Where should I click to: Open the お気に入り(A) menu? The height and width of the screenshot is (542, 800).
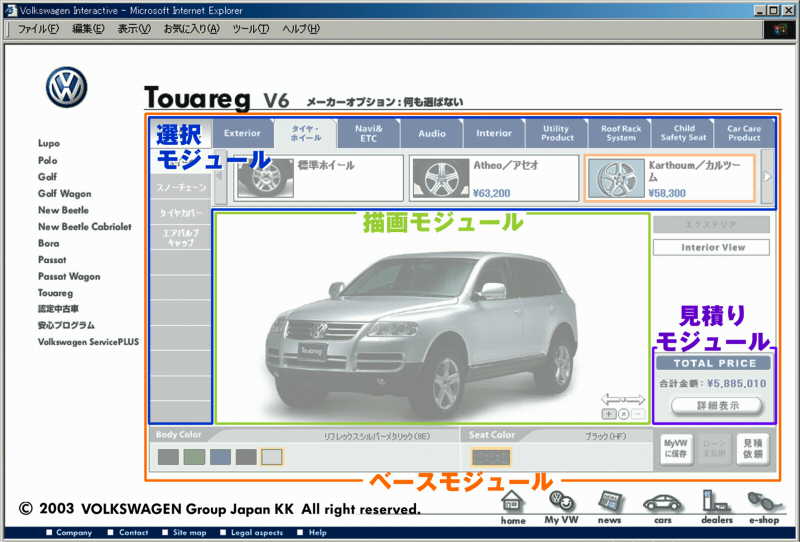(191, 29)
